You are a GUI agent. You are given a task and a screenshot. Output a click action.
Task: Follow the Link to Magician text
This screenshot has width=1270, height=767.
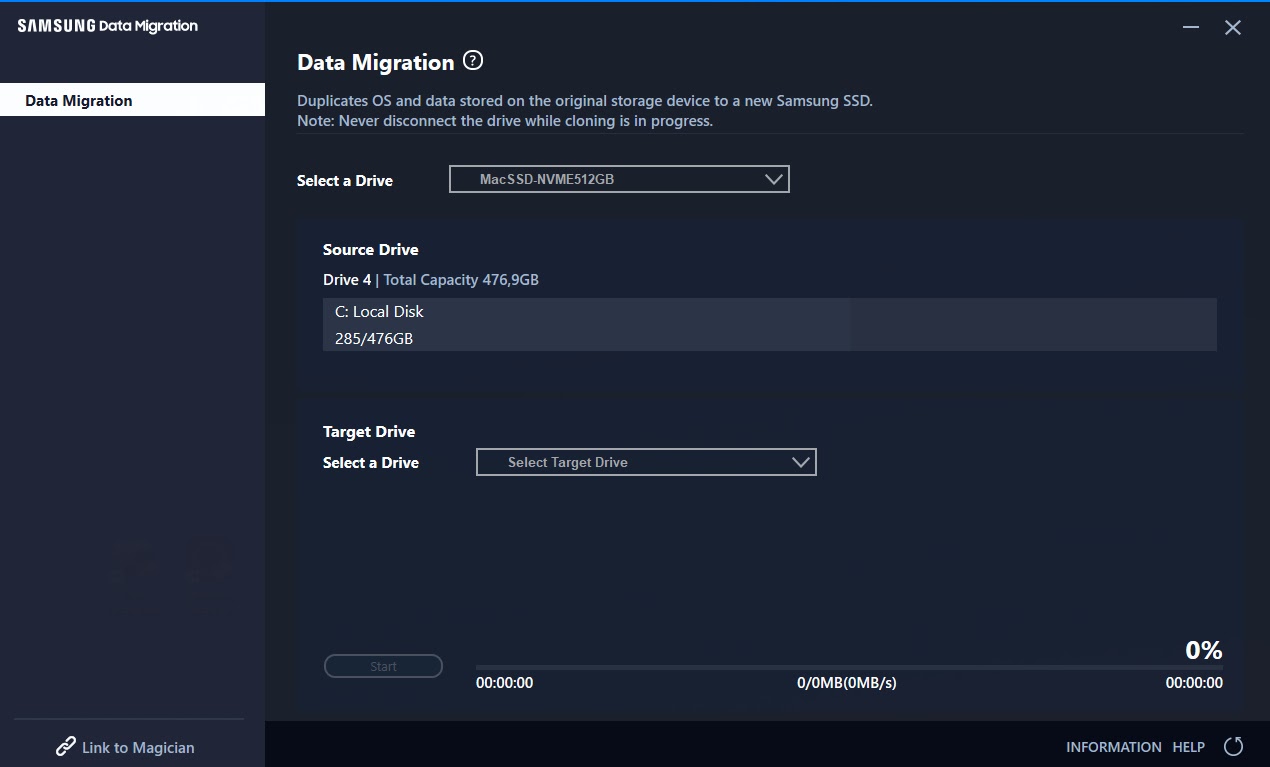[138, 747]
